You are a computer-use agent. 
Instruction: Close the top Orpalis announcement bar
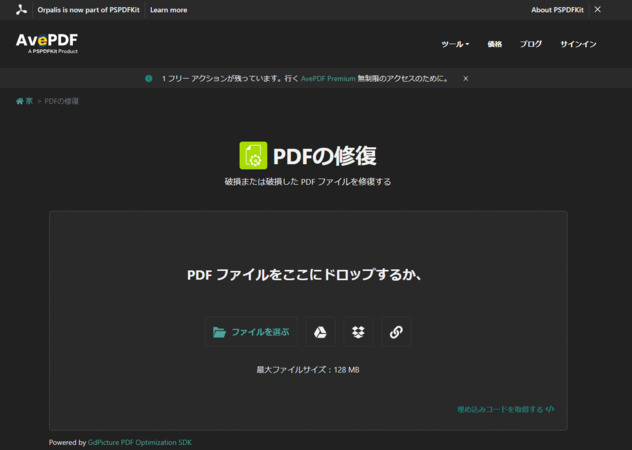pyautogui.click(x=598, y=9)
